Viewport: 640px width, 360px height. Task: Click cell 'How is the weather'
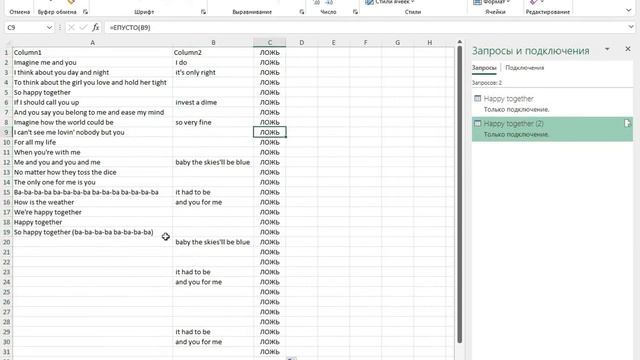click(x=93, y=202)
